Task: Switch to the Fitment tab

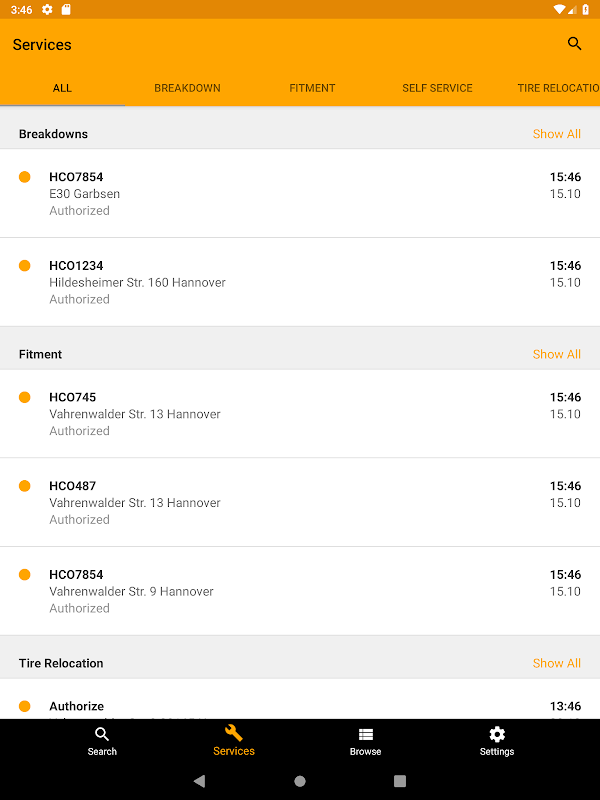Action: tap(312, 88)
